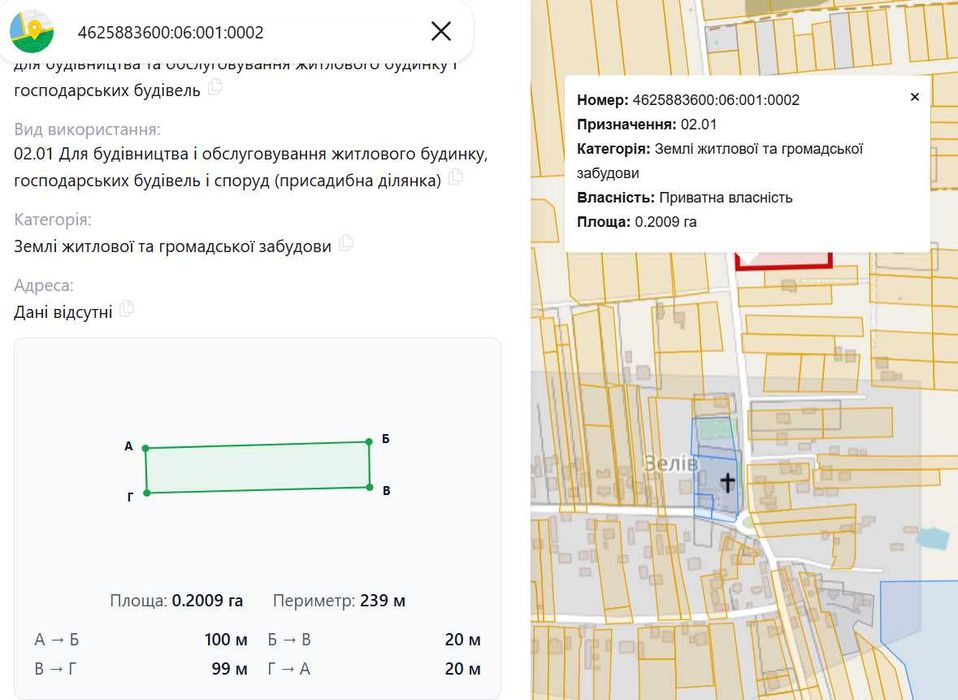Click vertex В on the parcel diagram
The height and width of the screenshot is (700, 958).
click(370, 487)
